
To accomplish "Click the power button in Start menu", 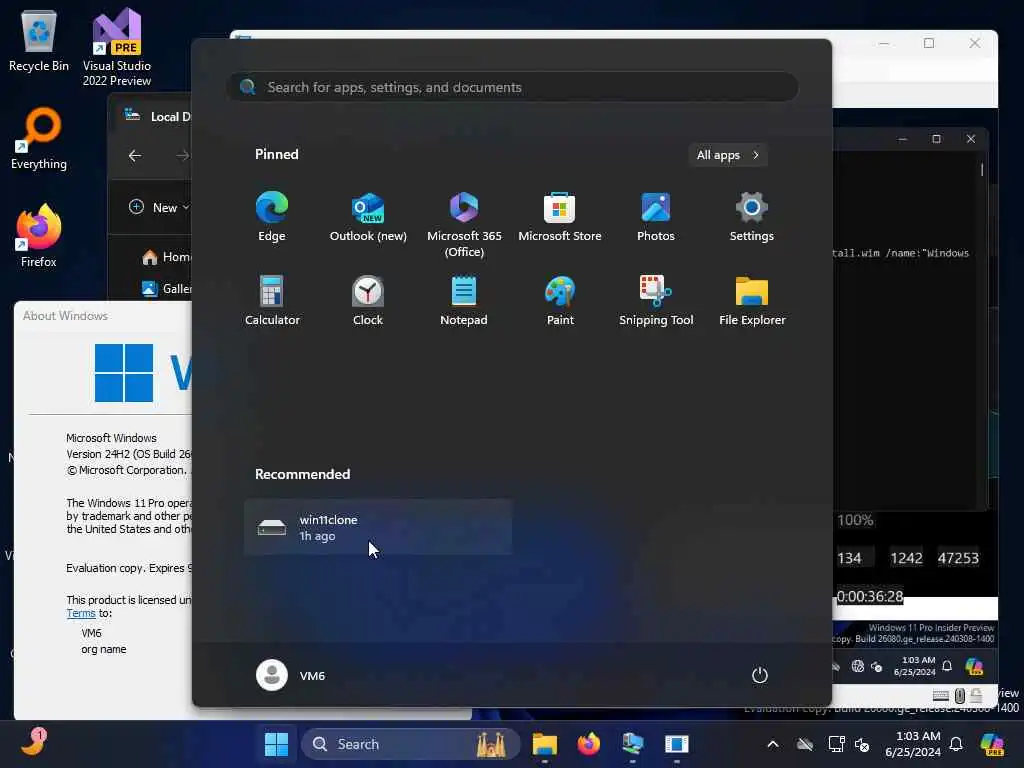I will 760,675.
